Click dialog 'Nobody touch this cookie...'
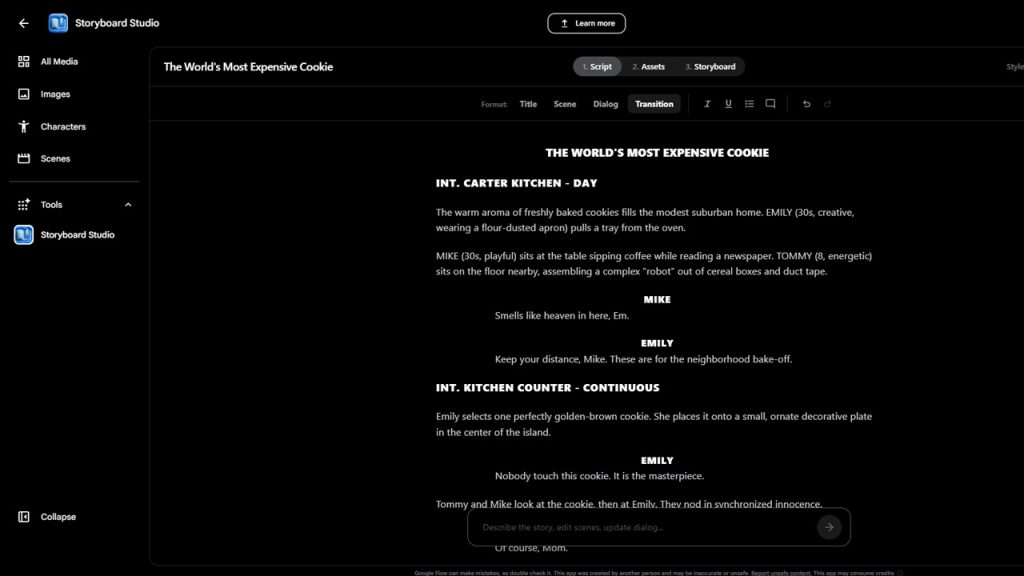 [599, 476]
